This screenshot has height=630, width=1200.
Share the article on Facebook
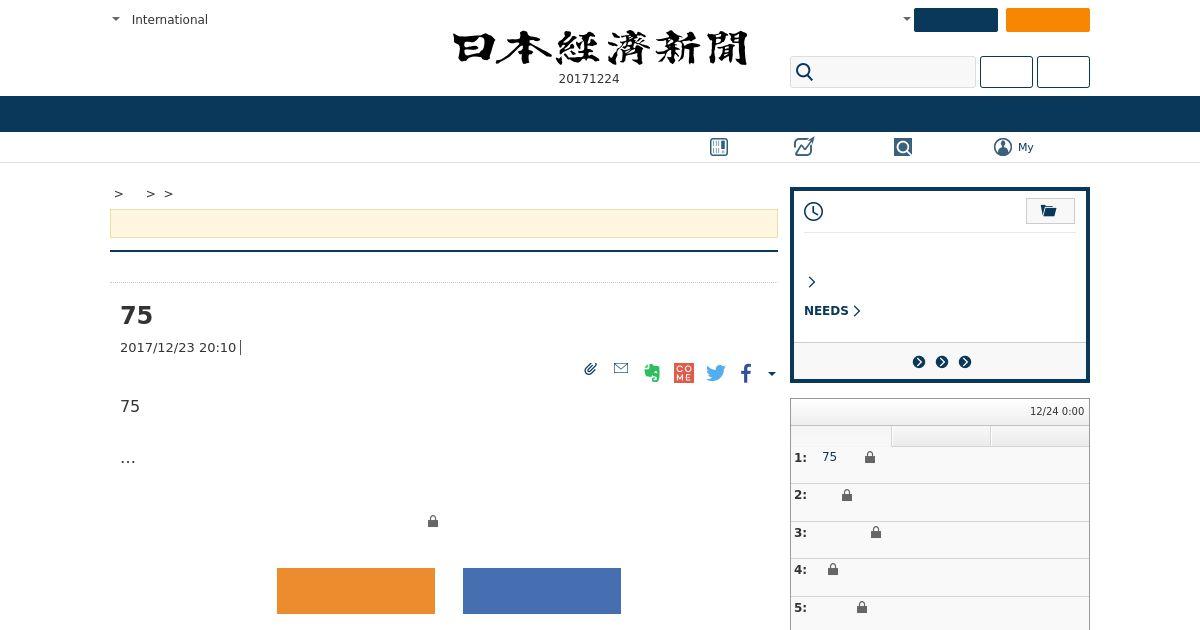point(746,373)
